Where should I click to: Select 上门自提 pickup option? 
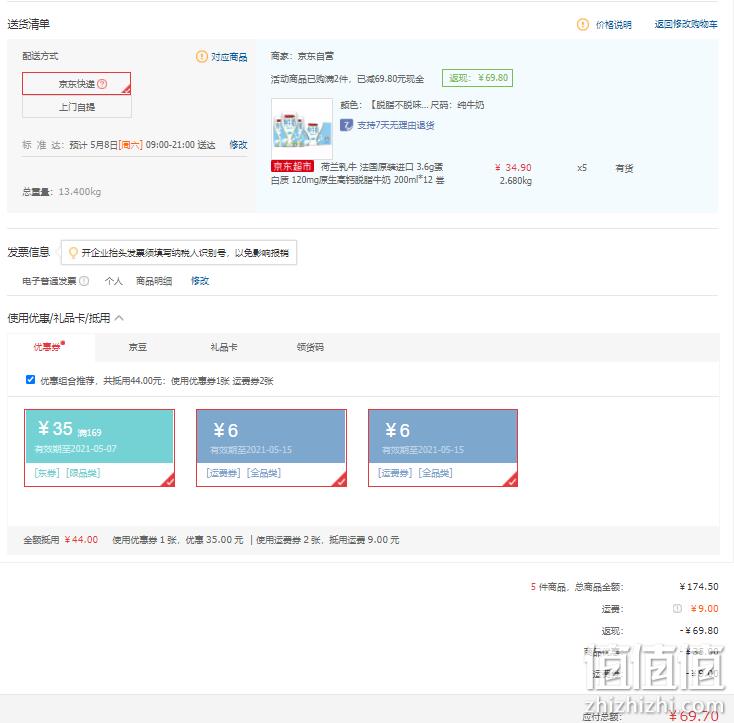coord(77,107)
